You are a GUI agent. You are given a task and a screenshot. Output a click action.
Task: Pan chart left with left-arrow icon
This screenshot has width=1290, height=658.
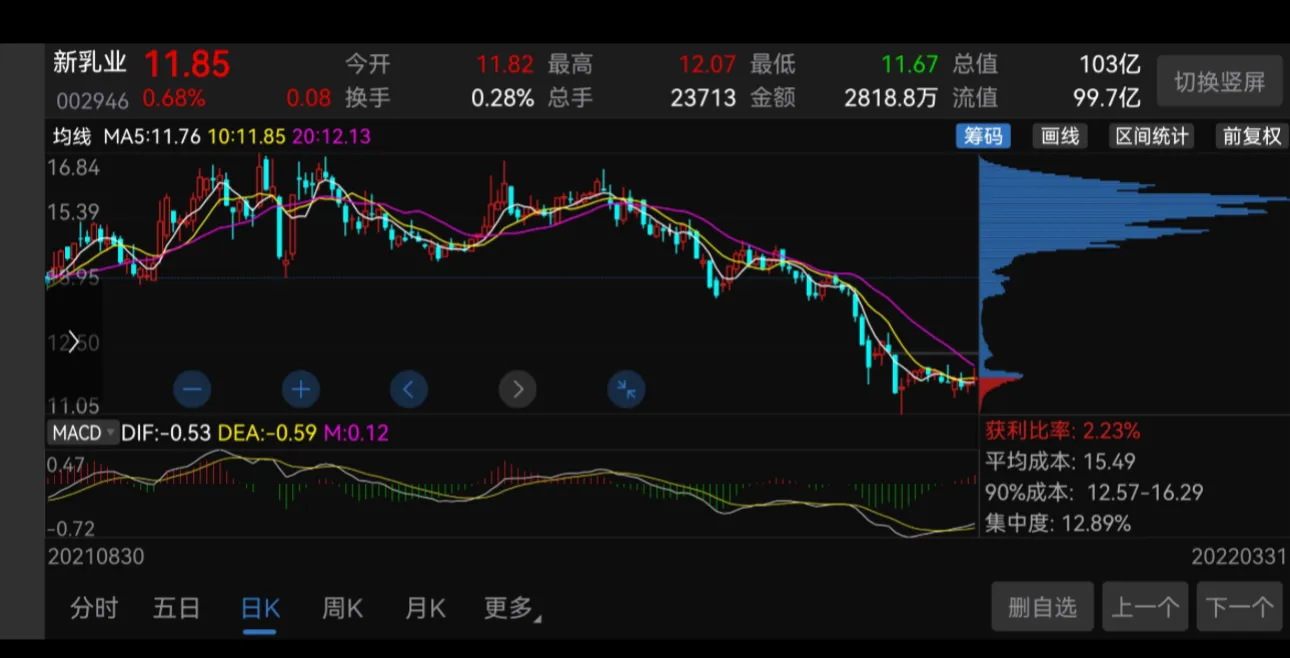pyautogui.click(x=408, y=389)
